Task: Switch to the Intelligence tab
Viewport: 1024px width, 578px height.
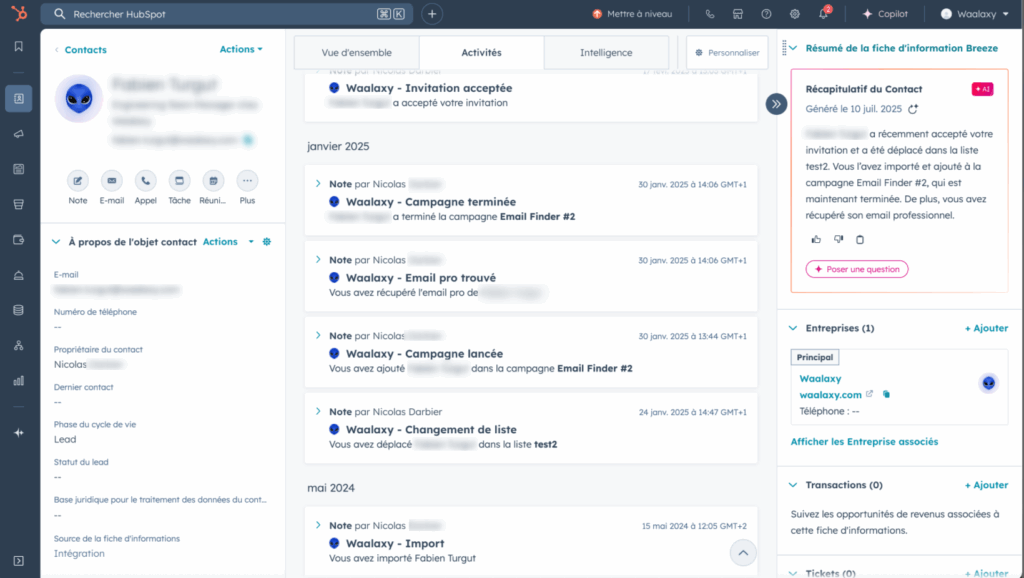Action: pyautogui.click(x=606, y=53)
